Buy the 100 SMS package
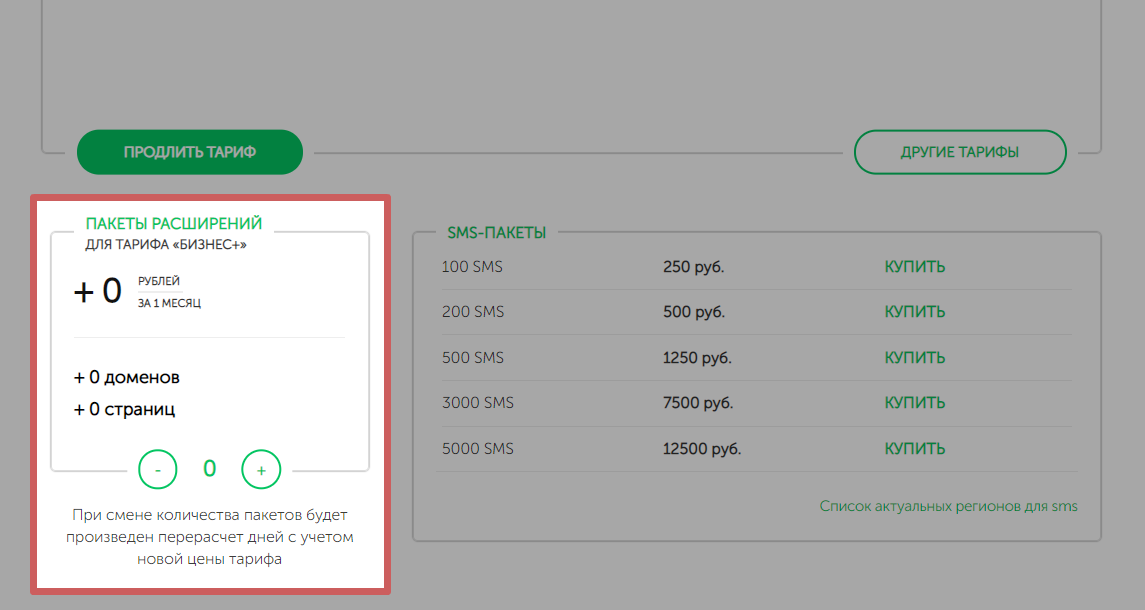1145x610 pixels. (914, 267)
